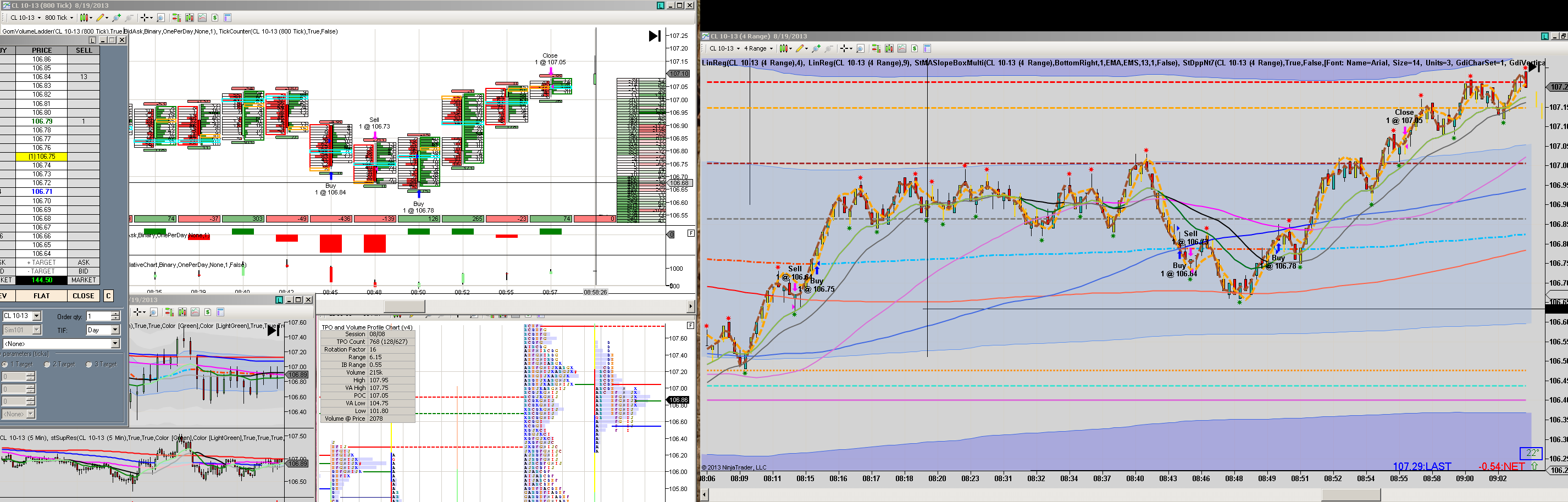1568x502 pixels.
Task: Open Data Box icon in small 5 Min chart
Action: [x=182, y=312]
